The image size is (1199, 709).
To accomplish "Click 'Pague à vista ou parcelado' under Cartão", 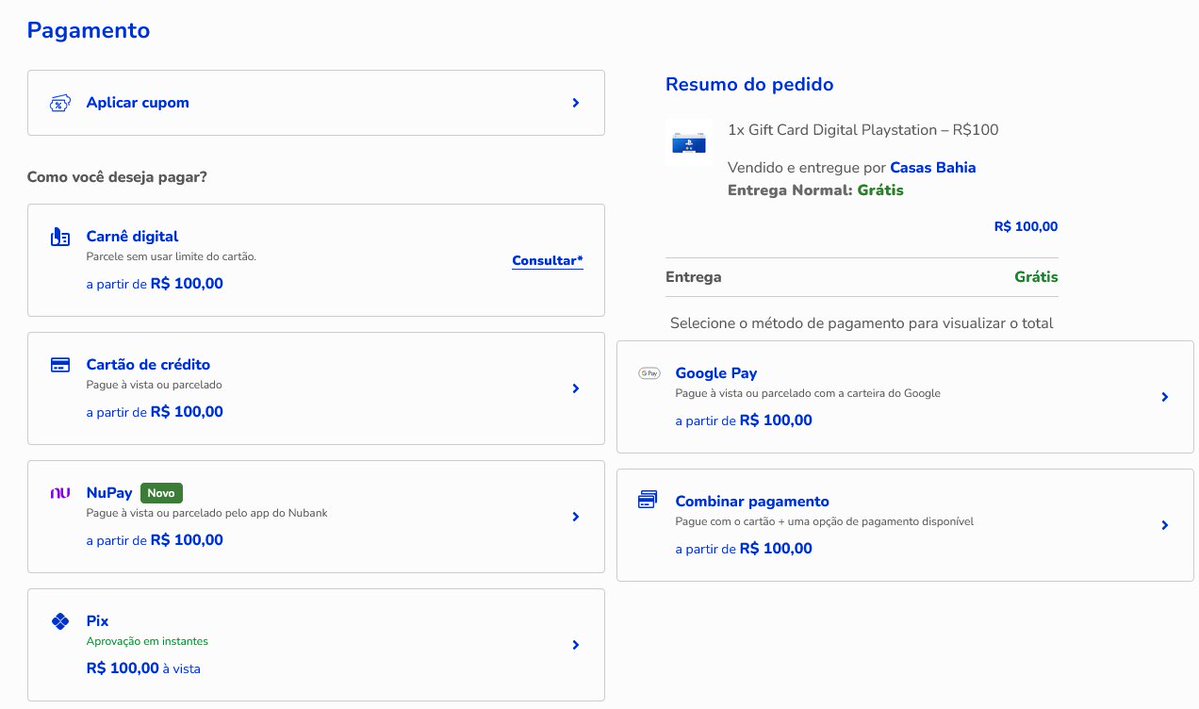I will [x=154, y=385].
